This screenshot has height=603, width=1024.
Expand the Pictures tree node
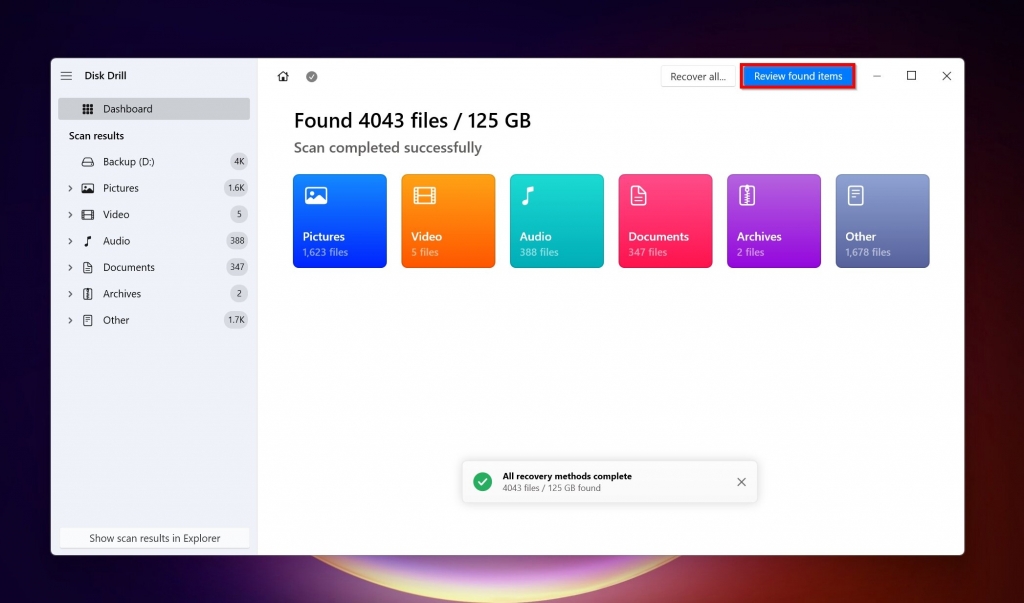point(70,188)
